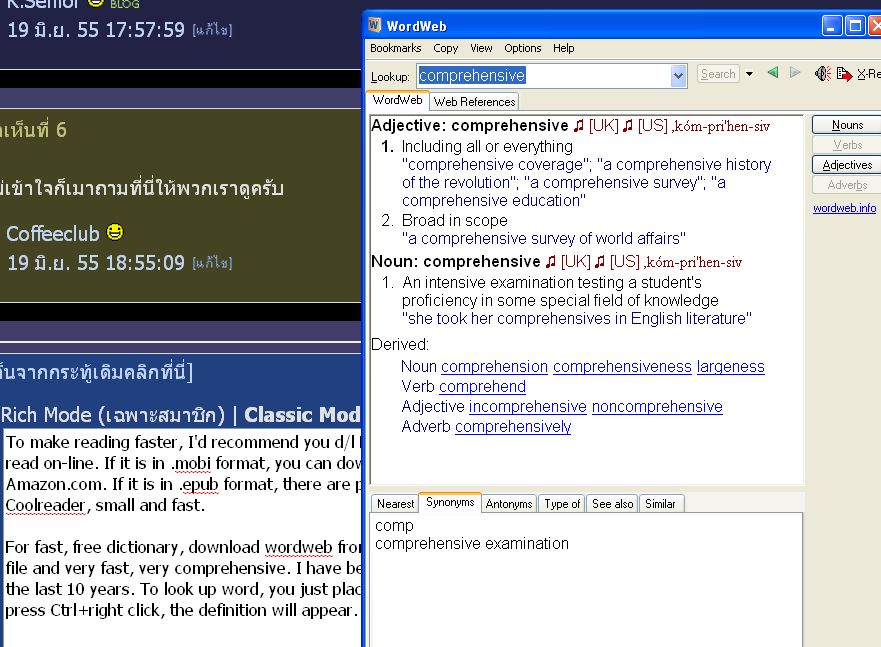Screen dimensions: 881x647
Task: Open the Options menu
Action: pyautogui.click(x=523, y=48)
